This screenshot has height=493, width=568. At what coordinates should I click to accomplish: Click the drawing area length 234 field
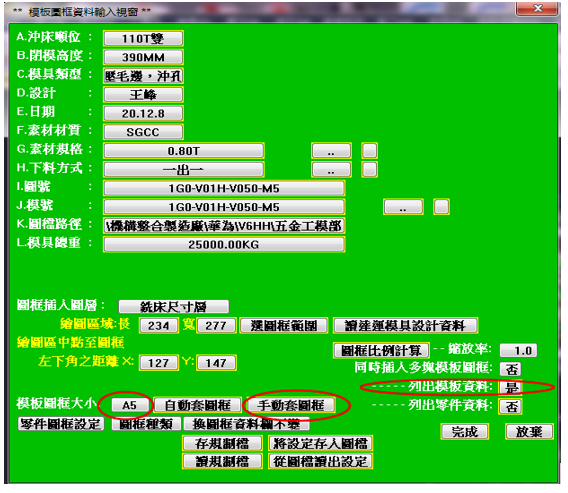[159, 326]
